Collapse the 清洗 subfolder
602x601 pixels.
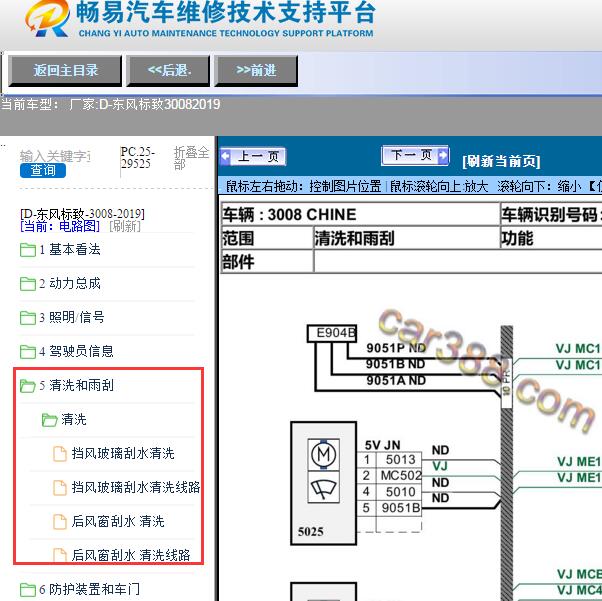point(74,419)
